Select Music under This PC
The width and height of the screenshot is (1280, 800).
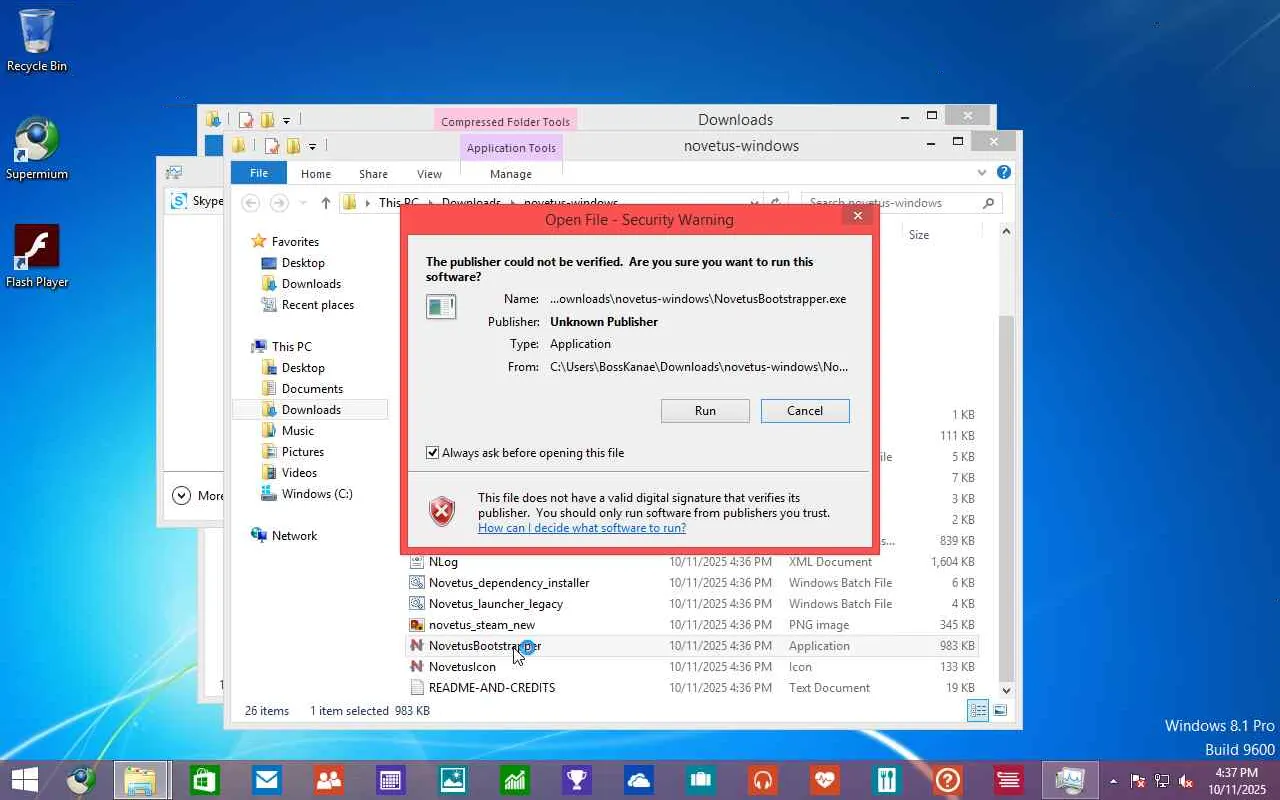coord(298,431)
